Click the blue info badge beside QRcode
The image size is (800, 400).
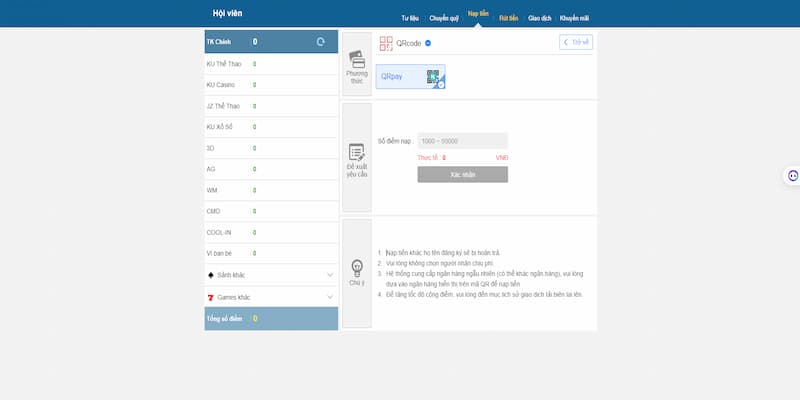(x=428, y=43)
